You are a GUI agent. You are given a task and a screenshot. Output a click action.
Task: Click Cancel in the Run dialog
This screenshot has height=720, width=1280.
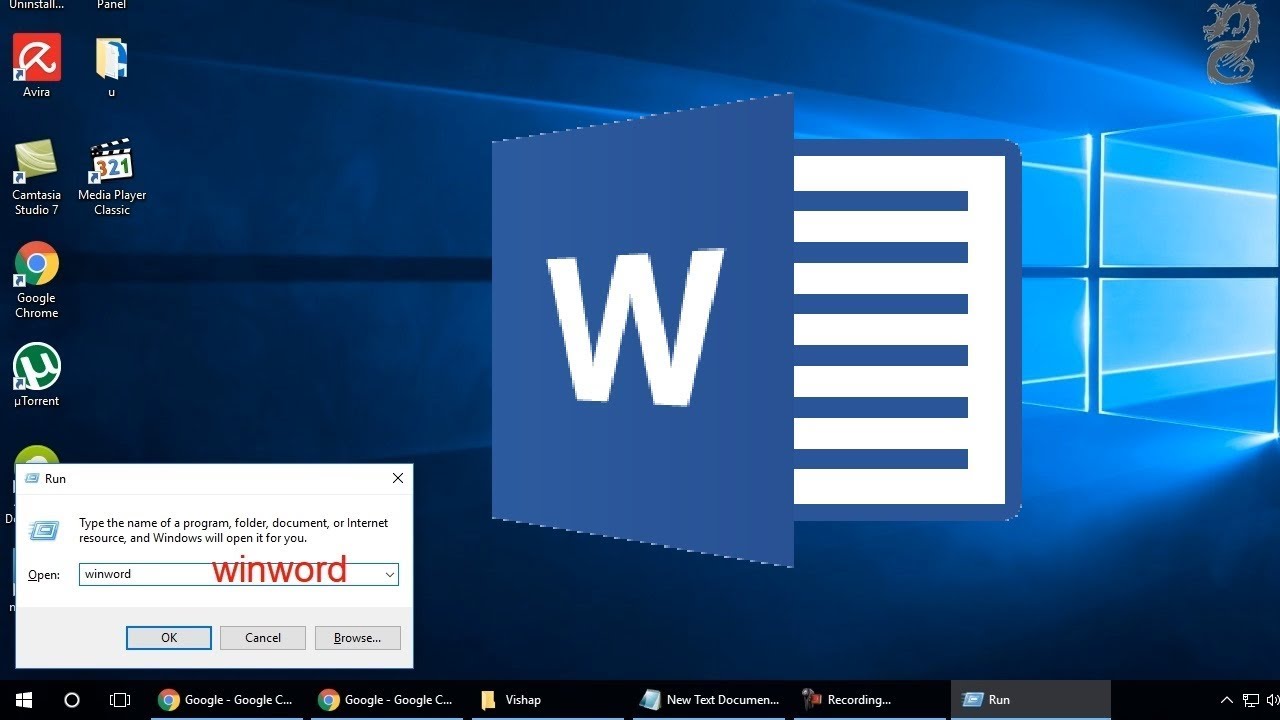tap(263, 638)
